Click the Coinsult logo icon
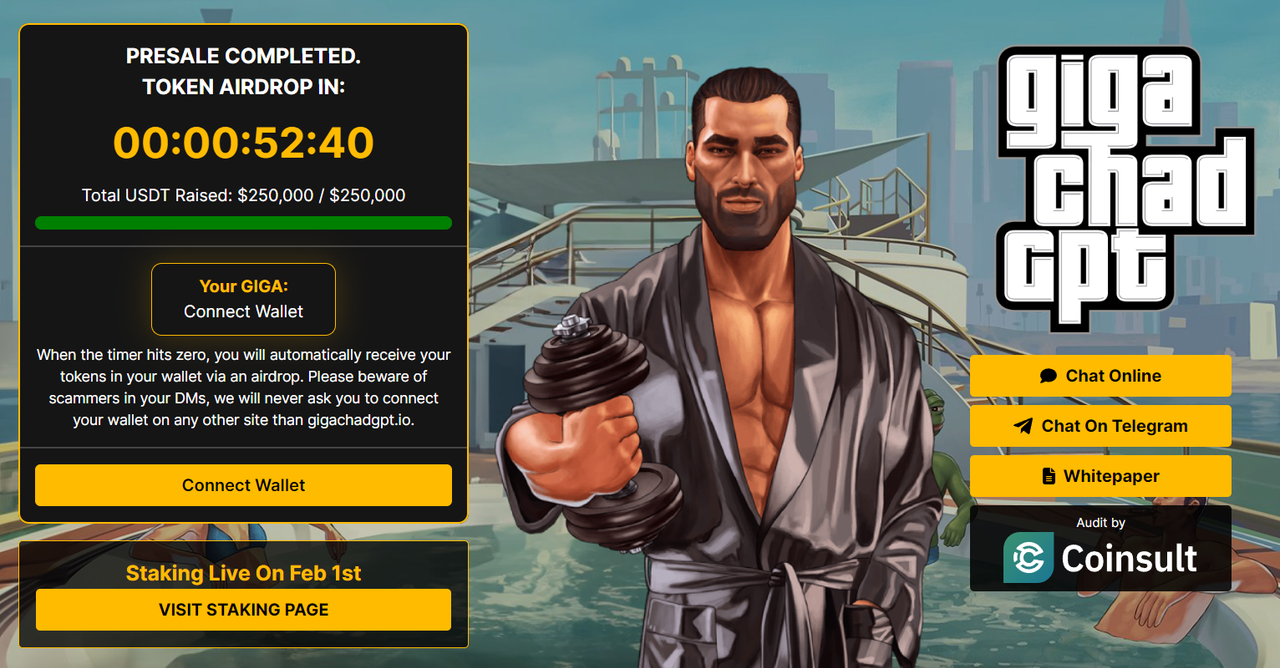1280x668 pixels. pos(1029,558)
